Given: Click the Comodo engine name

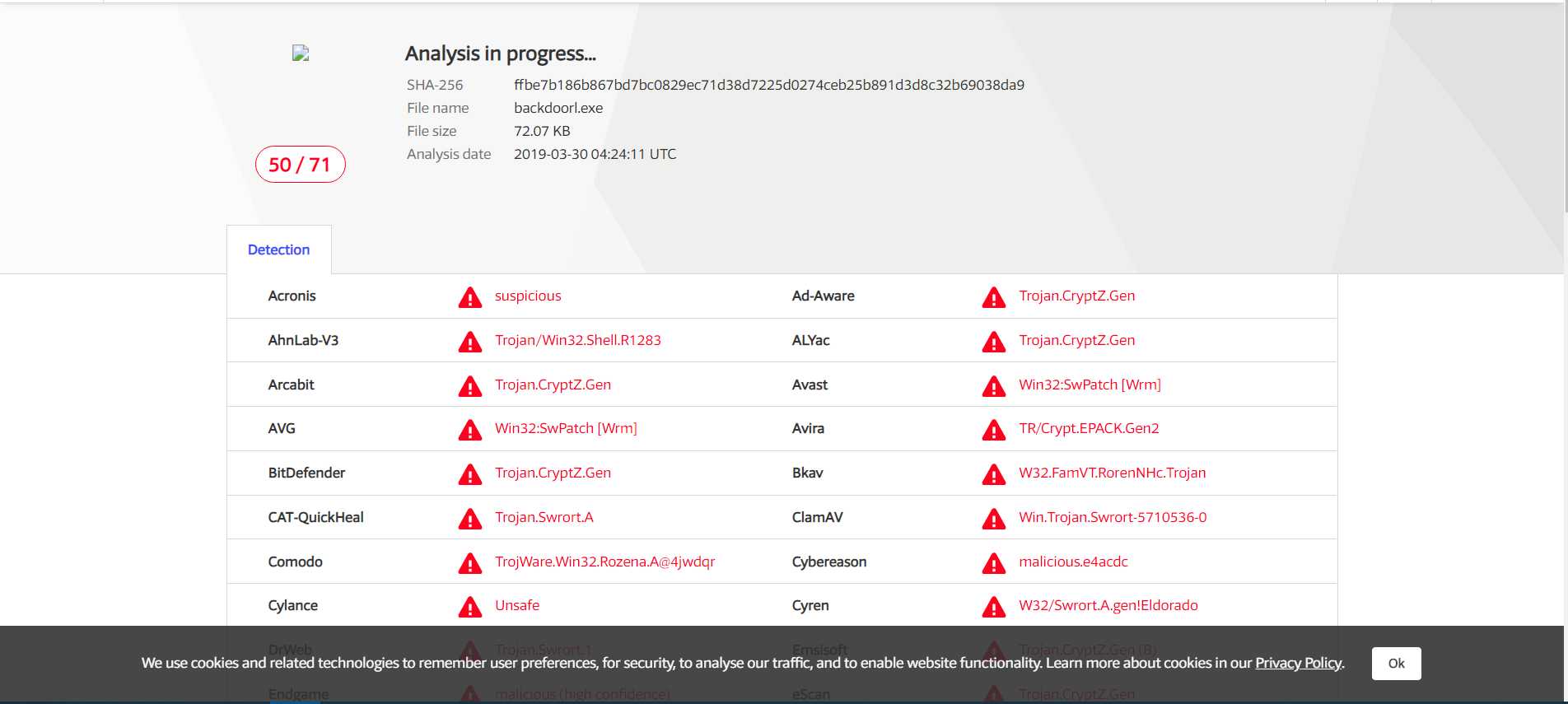Looking at the screenshot, I should pos(295,562).
